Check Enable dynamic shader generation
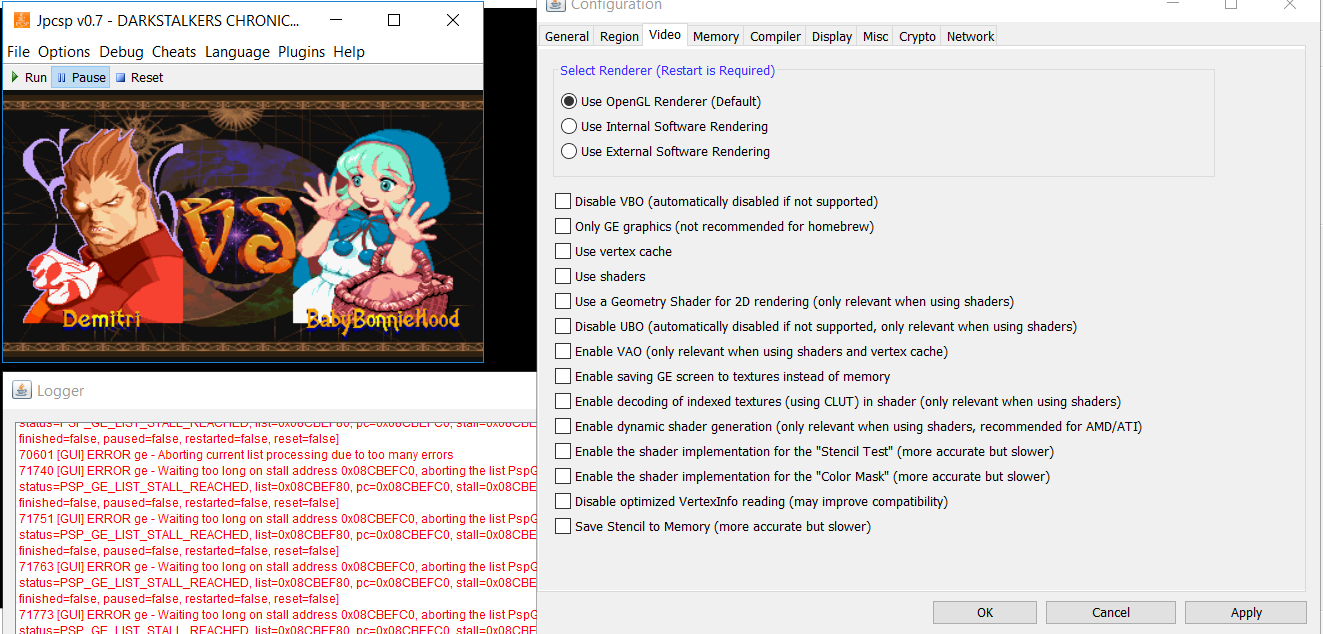 pos(564,426)
